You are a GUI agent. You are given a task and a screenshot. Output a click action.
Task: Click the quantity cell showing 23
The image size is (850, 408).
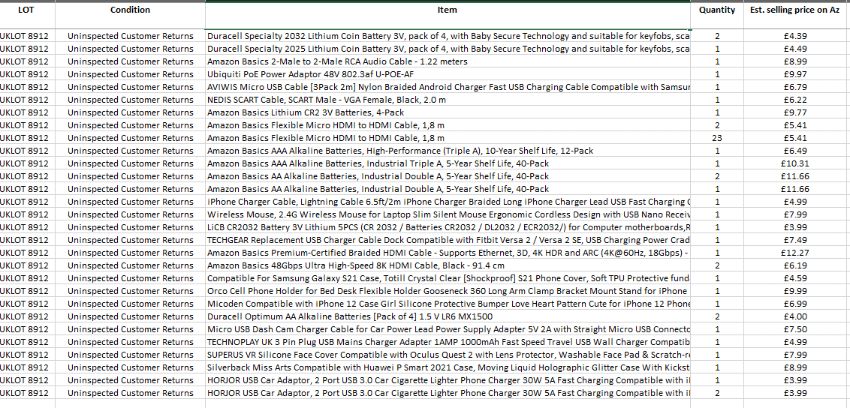717,138
